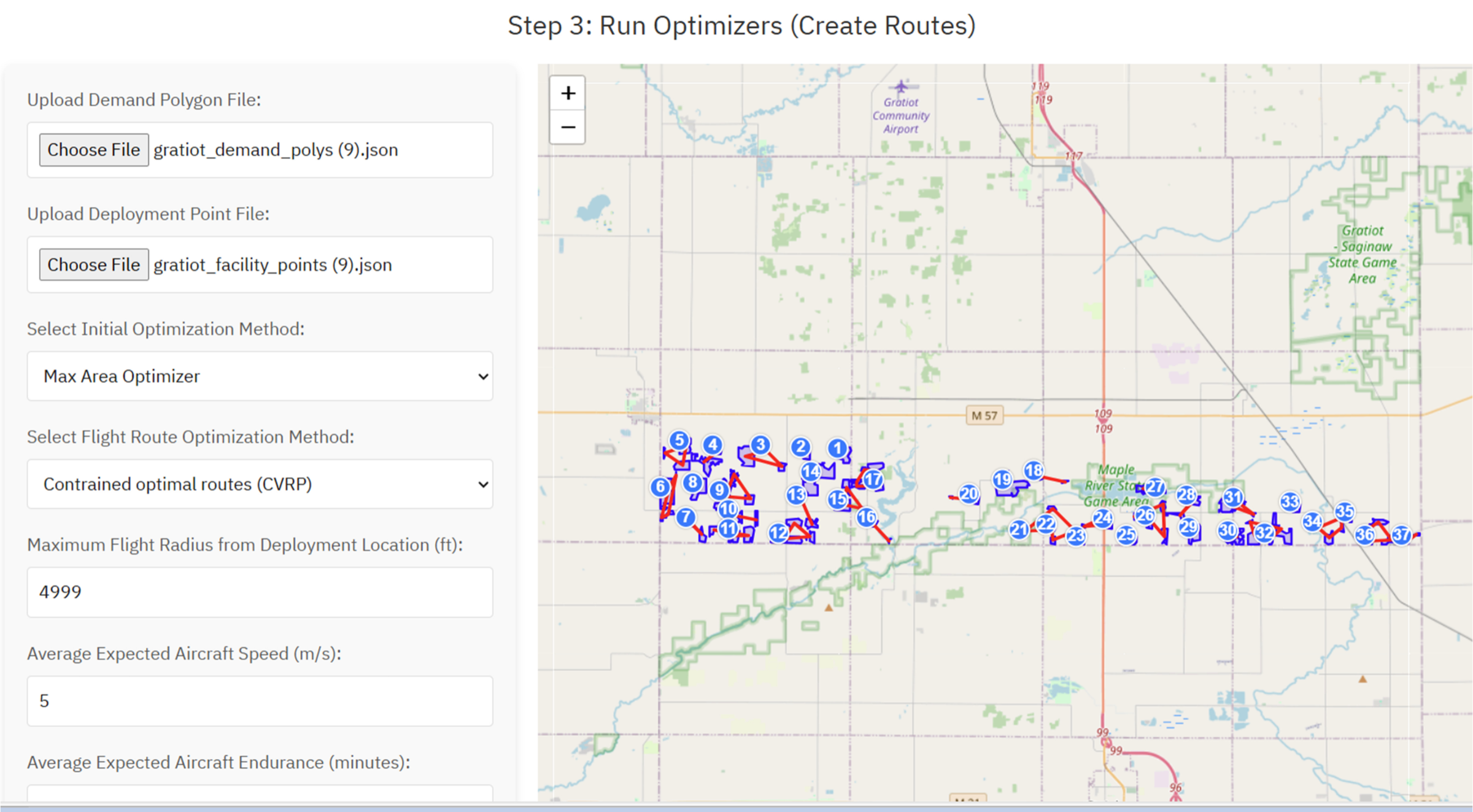Click the map zoom in plus button
1473x812 pixels.
tap(568, 93)
